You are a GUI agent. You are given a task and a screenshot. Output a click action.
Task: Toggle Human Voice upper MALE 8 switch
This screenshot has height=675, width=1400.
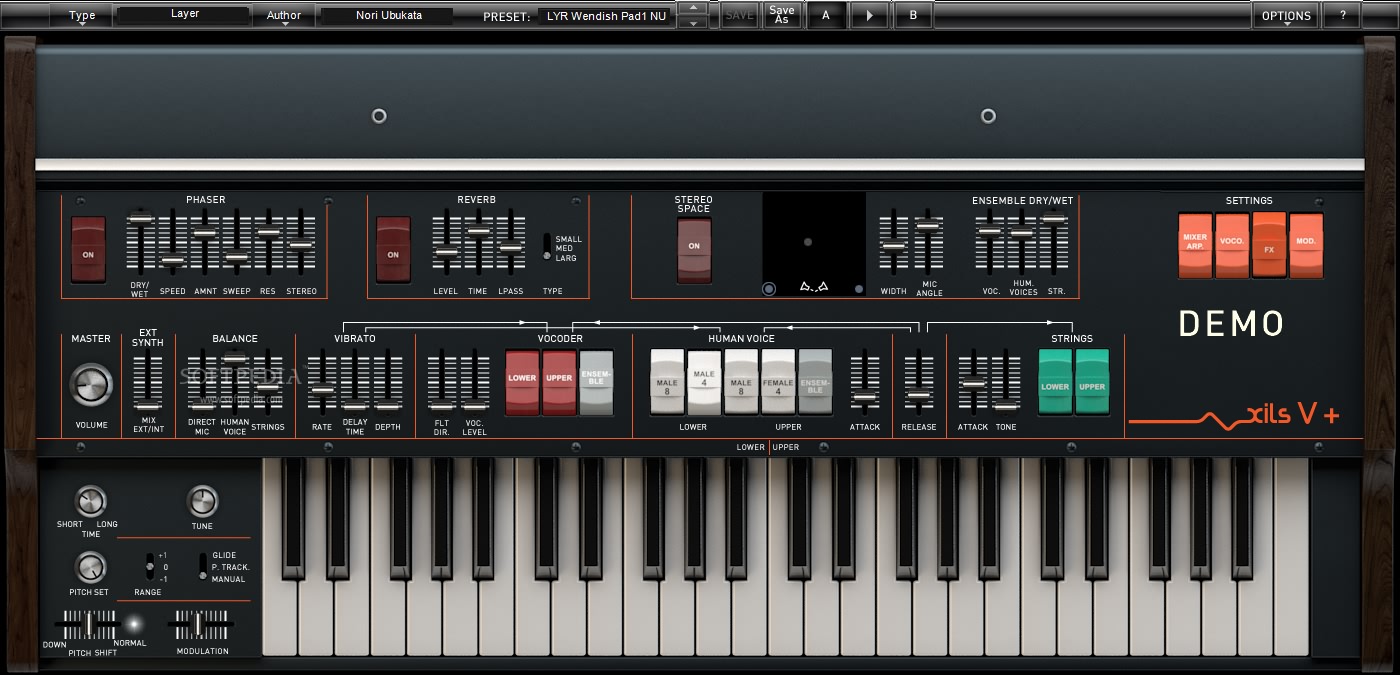pos(741,382)
